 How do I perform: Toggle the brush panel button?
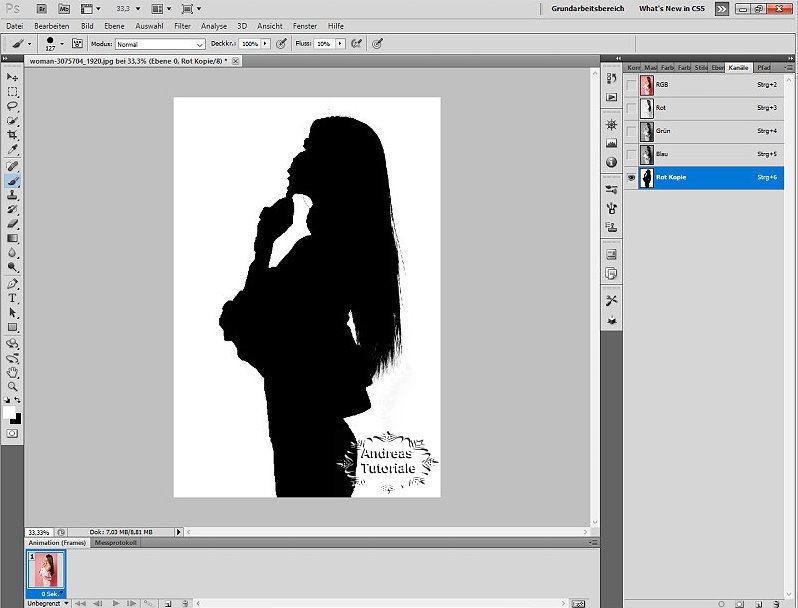(77, 44)
